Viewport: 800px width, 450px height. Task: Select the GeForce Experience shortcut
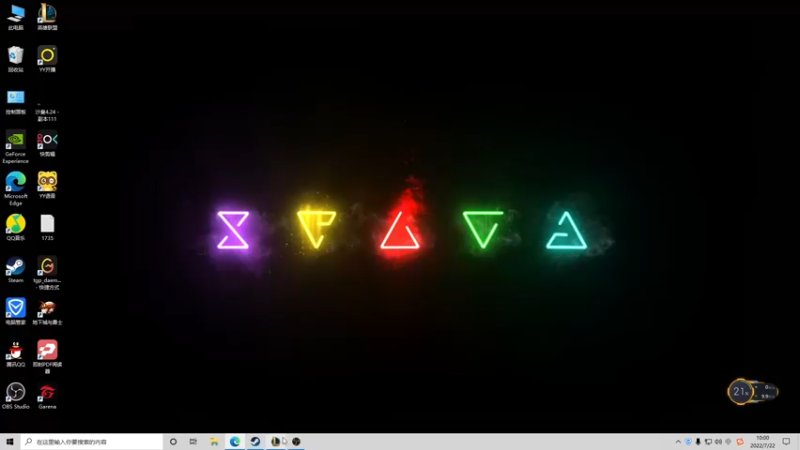click(16, 147)
